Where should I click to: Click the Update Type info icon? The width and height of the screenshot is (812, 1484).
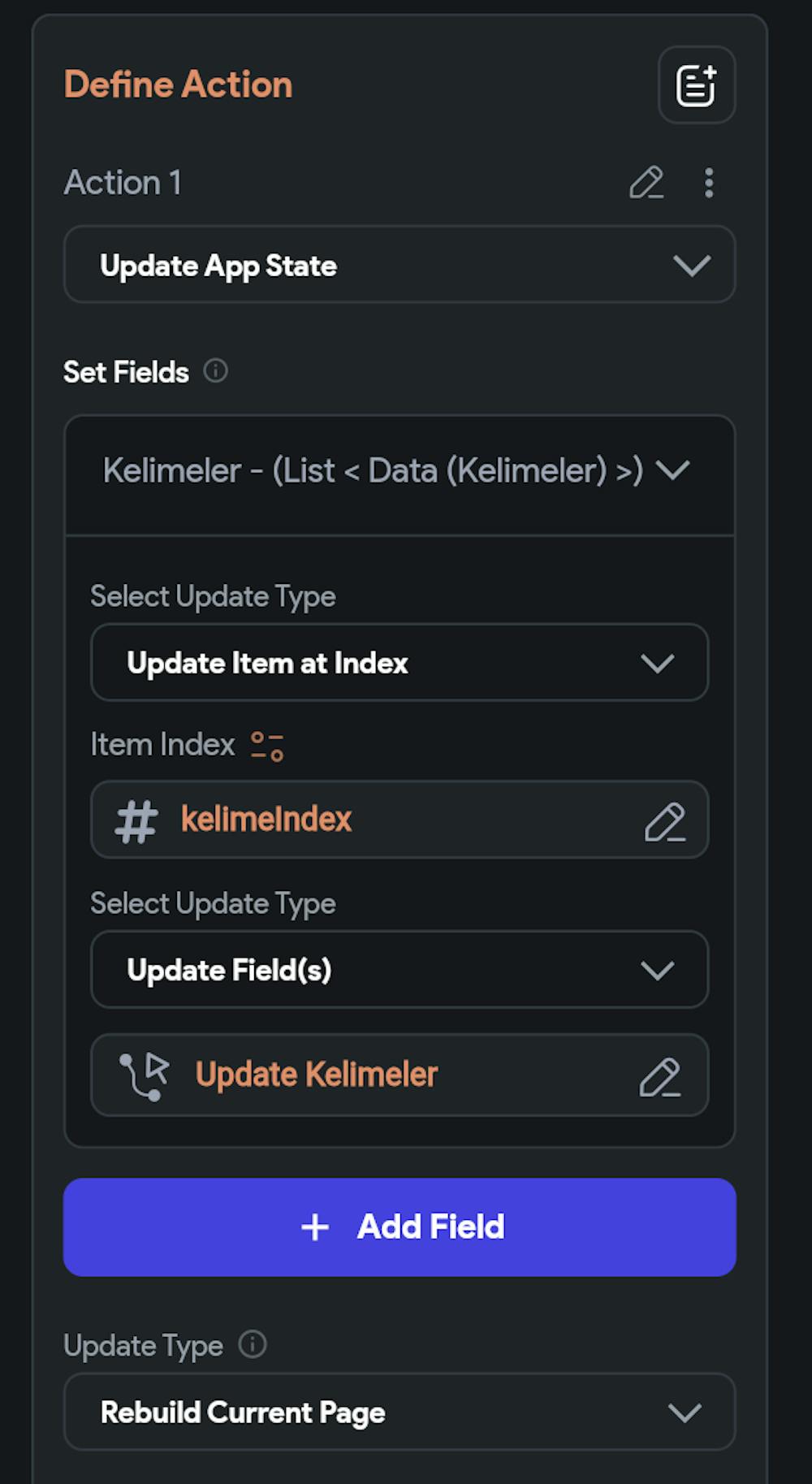[x=253, y=1344]
